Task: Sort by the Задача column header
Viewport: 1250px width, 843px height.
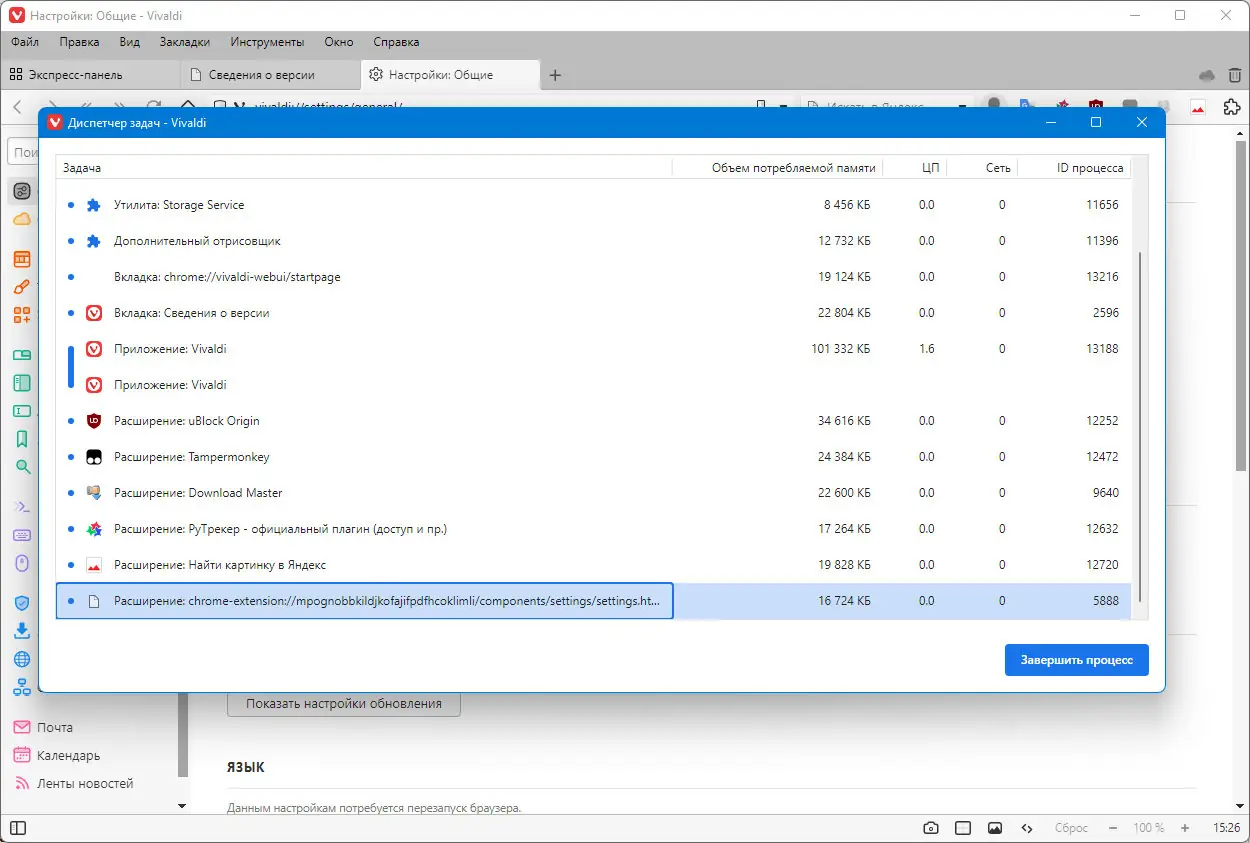Action: pos(364,168)
